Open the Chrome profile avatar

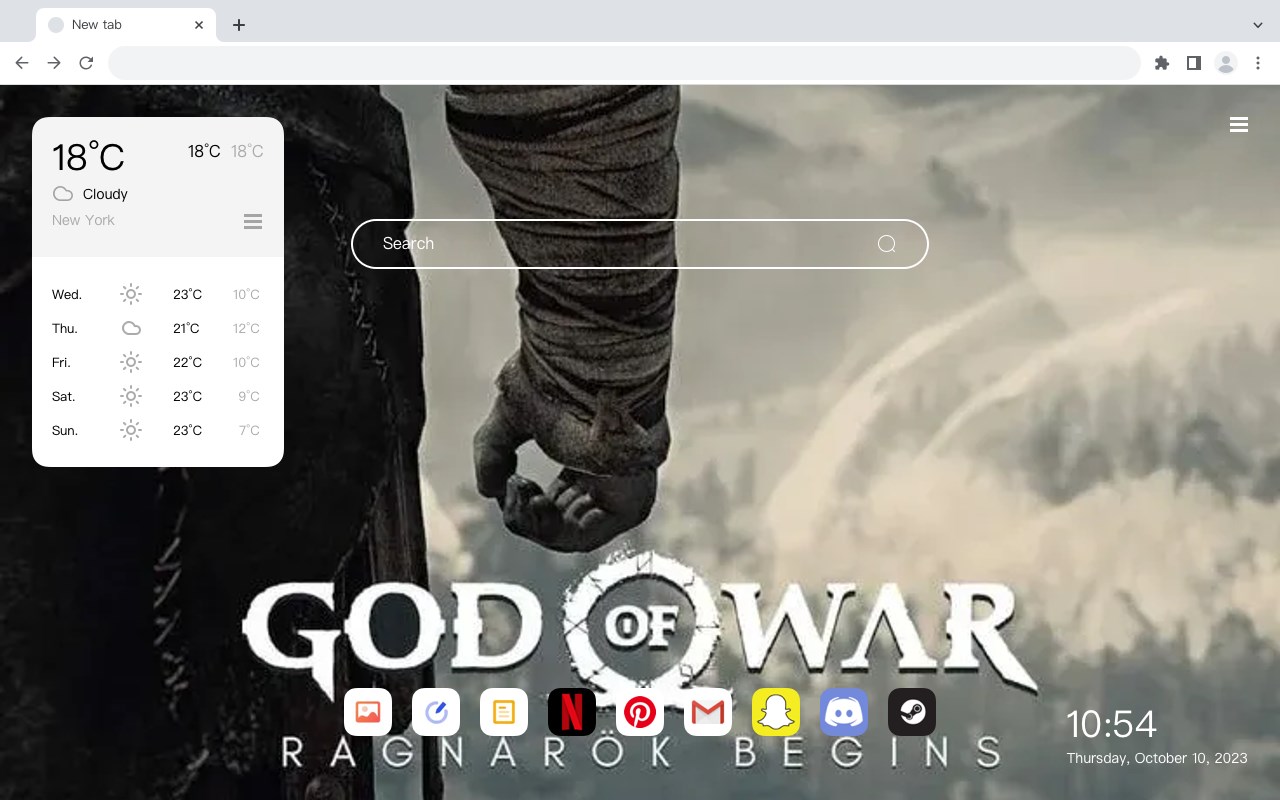pyautogui.click(x=1226, y=63)
